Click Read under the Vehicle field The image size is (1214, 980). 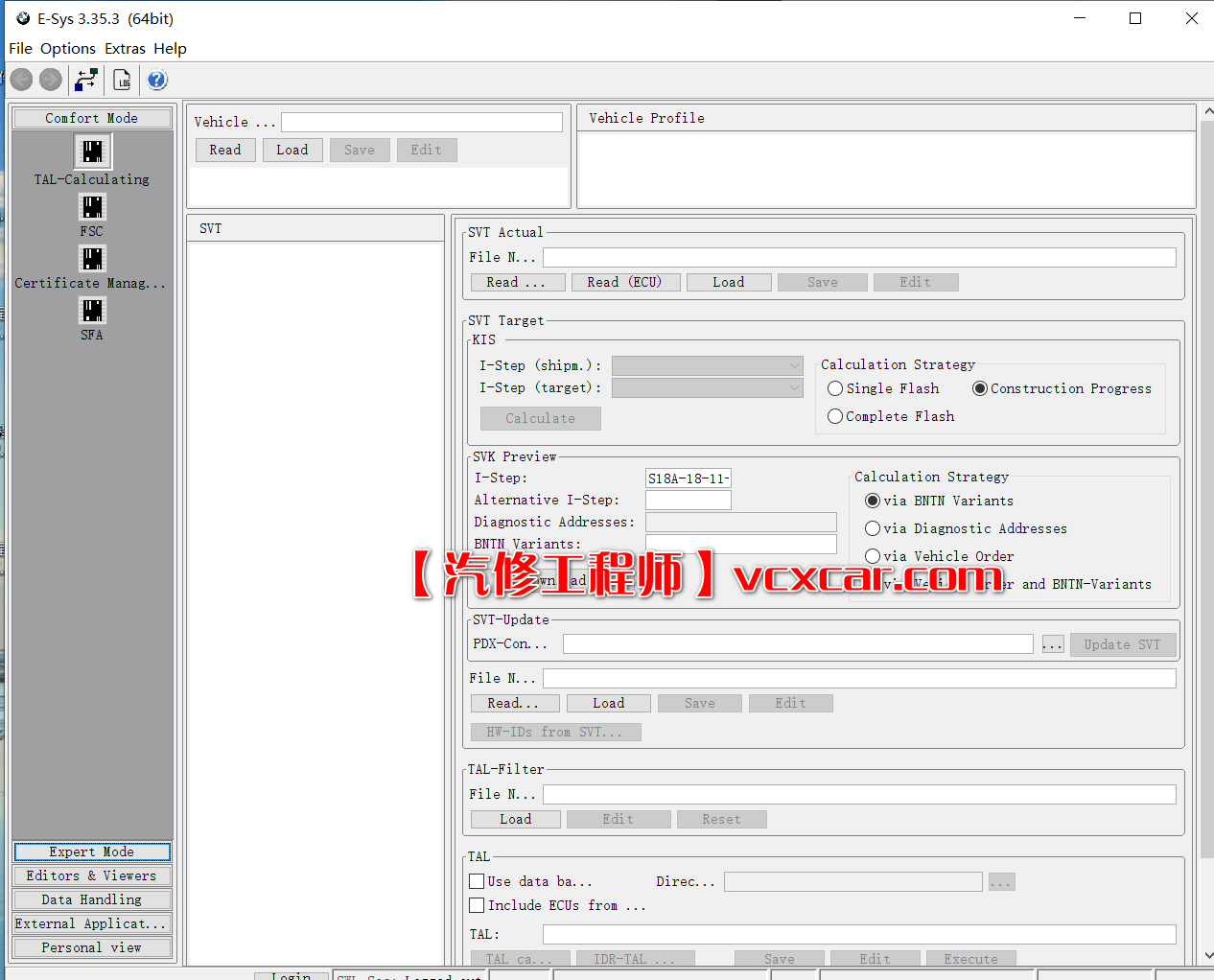pos(224,150)
